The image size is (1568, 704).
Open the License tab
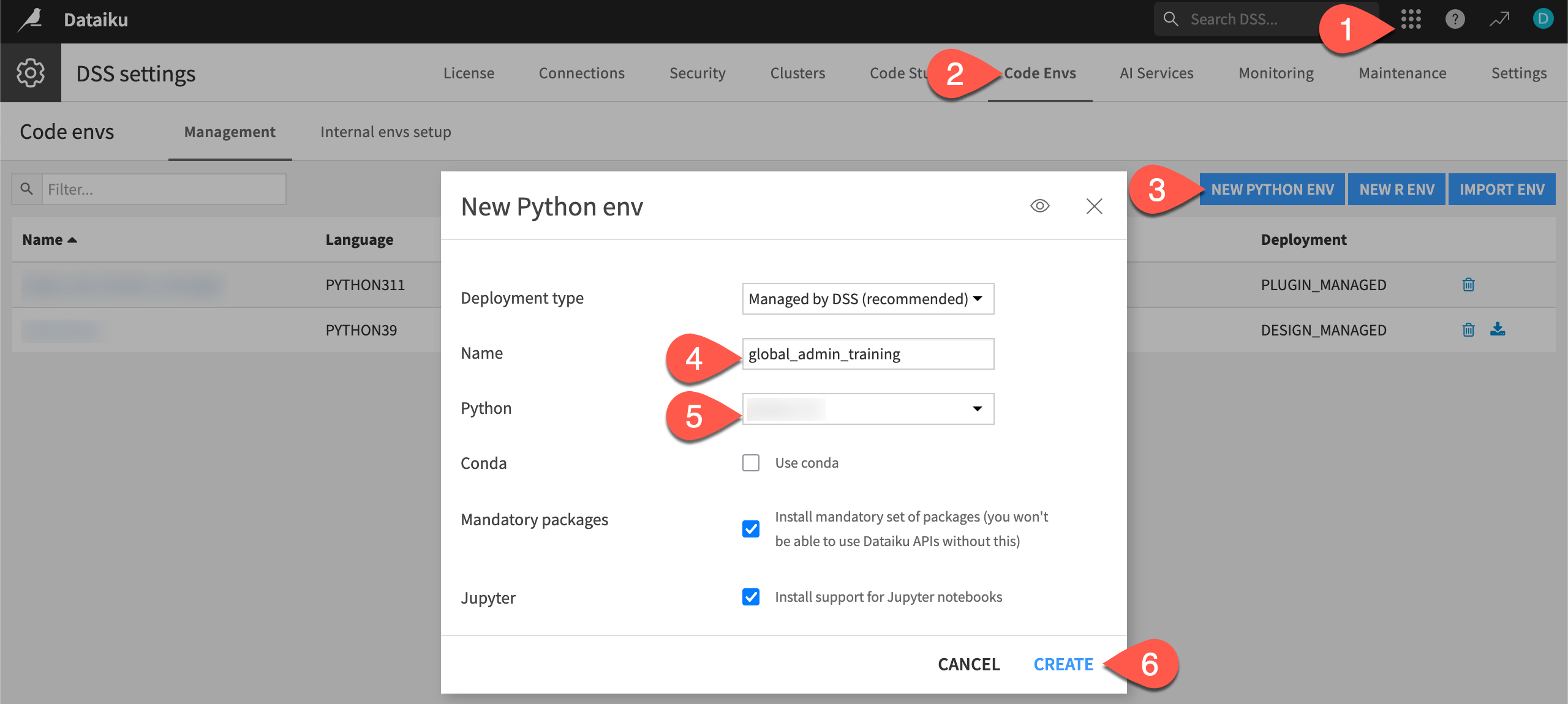(469, 73)
